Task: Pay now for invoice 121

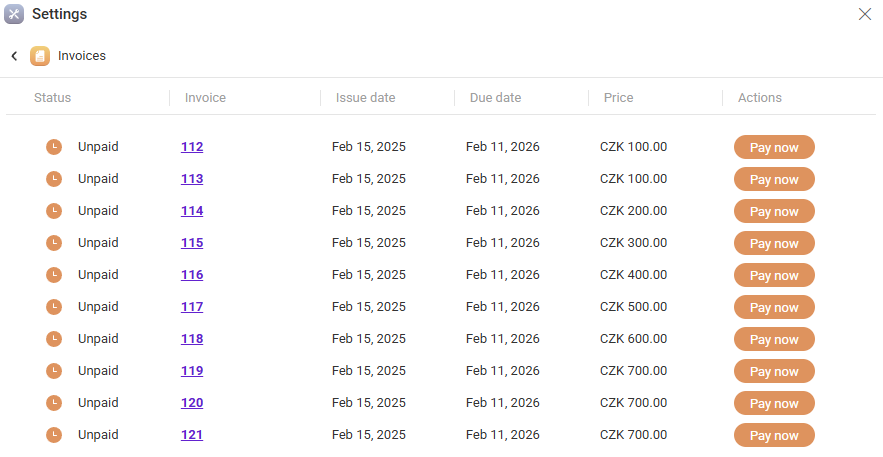Action: pos(774,435)
